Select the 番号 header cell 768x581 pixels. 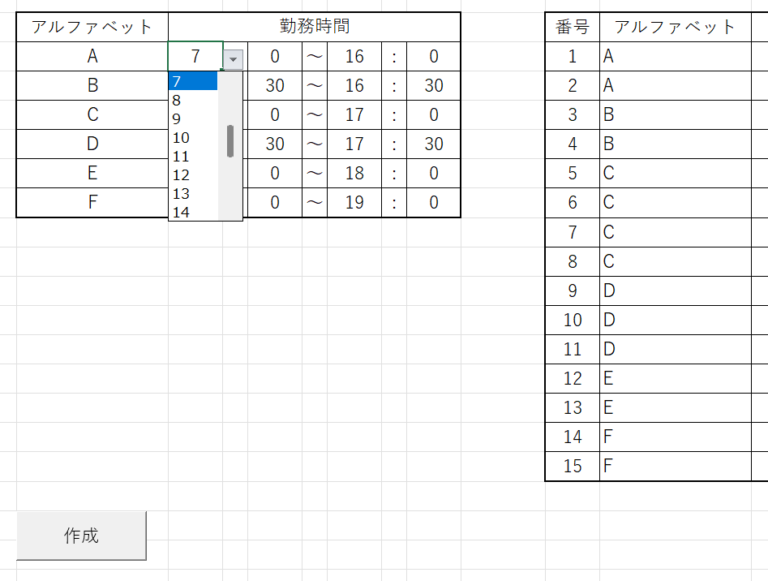[572, 27]
